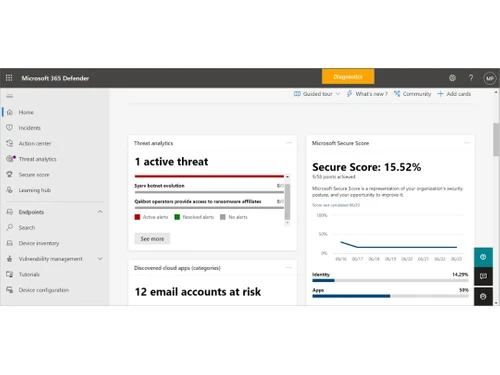Image resolution: width=500 pixels, height=375 pixels.
Task: Open settings gear in top bar
Action: (452, 78)
